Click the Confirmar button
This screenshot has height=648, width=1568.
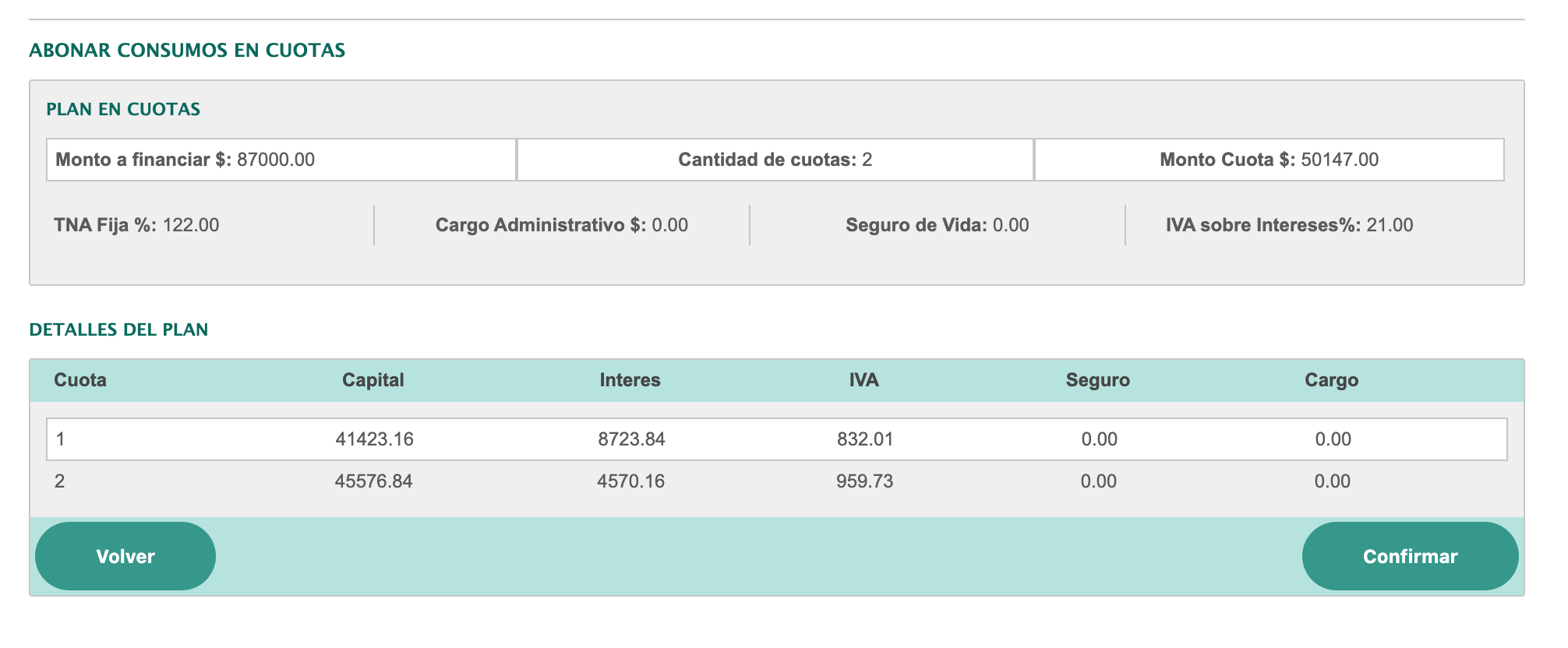(1409, 556)
